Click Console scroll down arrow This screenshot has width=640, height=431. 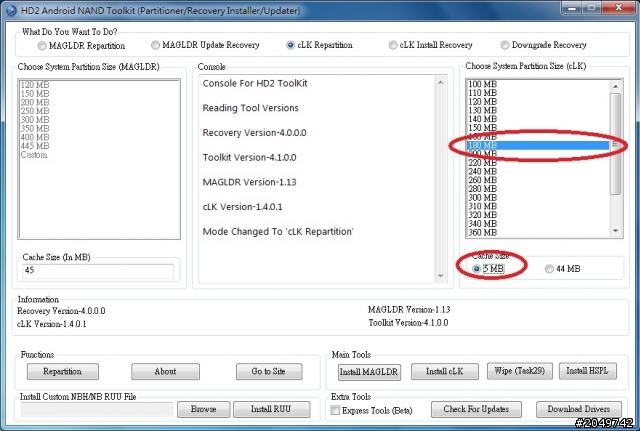pyautogui.click(x=440, y=276)
